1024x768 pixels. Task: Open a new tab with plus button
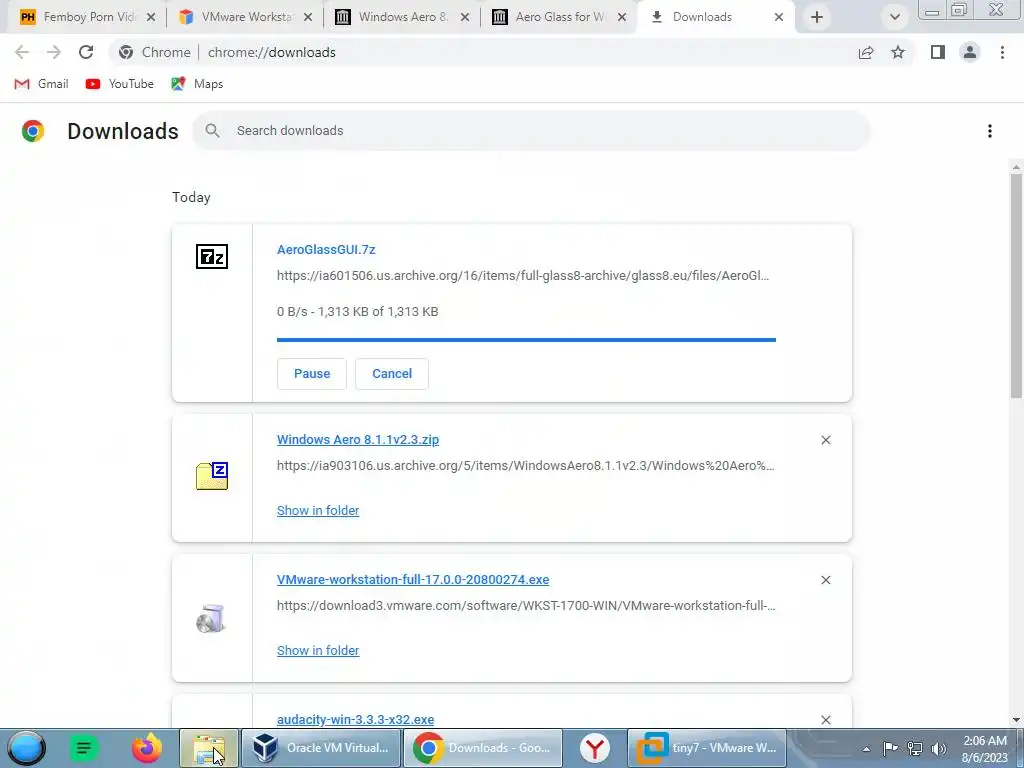coord(817,17)
